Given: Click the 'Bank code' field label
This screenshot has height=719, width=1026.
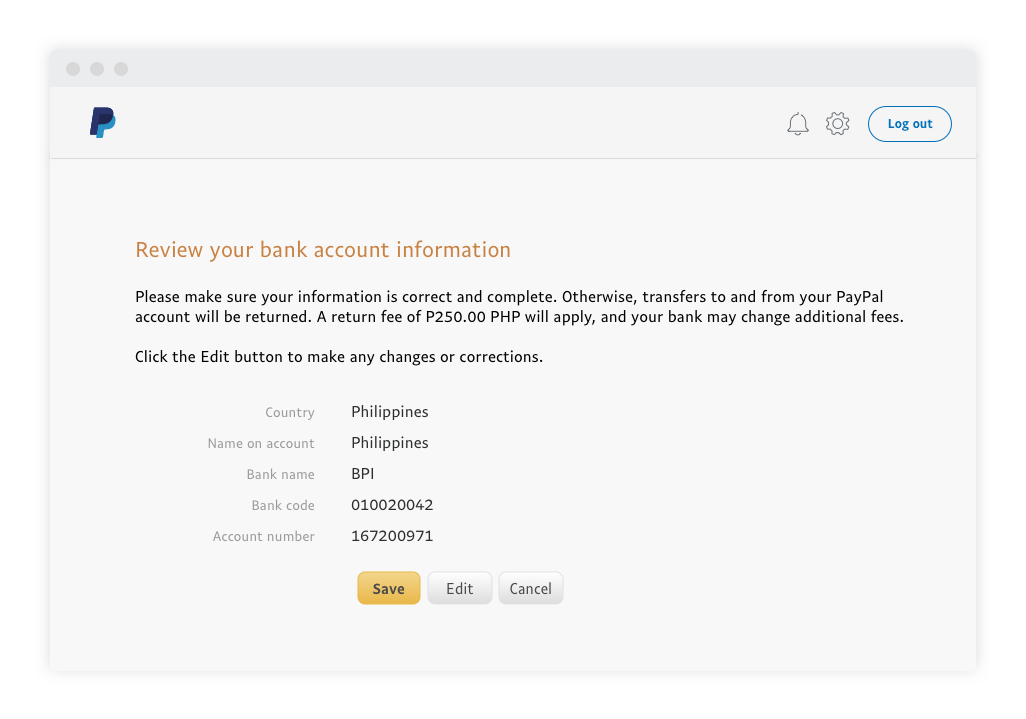Looking at the screenshot, I should 283,506.
